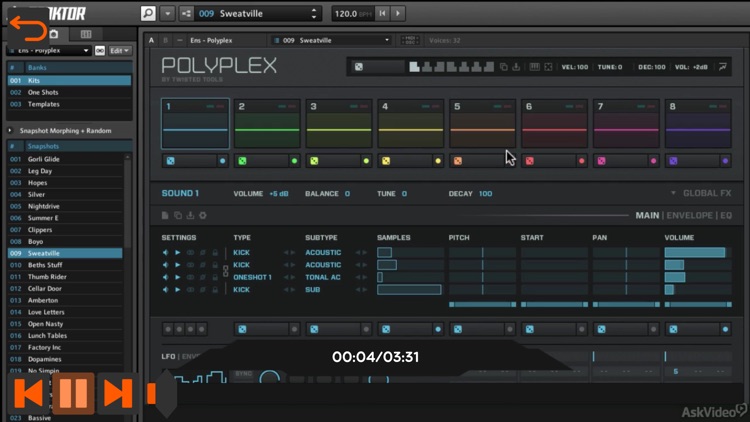Image resolution: width=750 pixels, height=422 pixels.
Task: Select the MAIN tab
Action: click(x=647, y=216)
